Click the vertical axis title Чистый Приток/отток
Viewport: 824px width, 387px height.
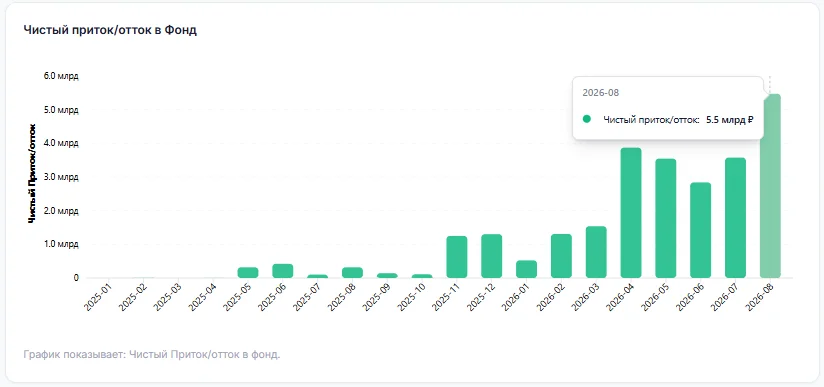(x=32, y=174)
